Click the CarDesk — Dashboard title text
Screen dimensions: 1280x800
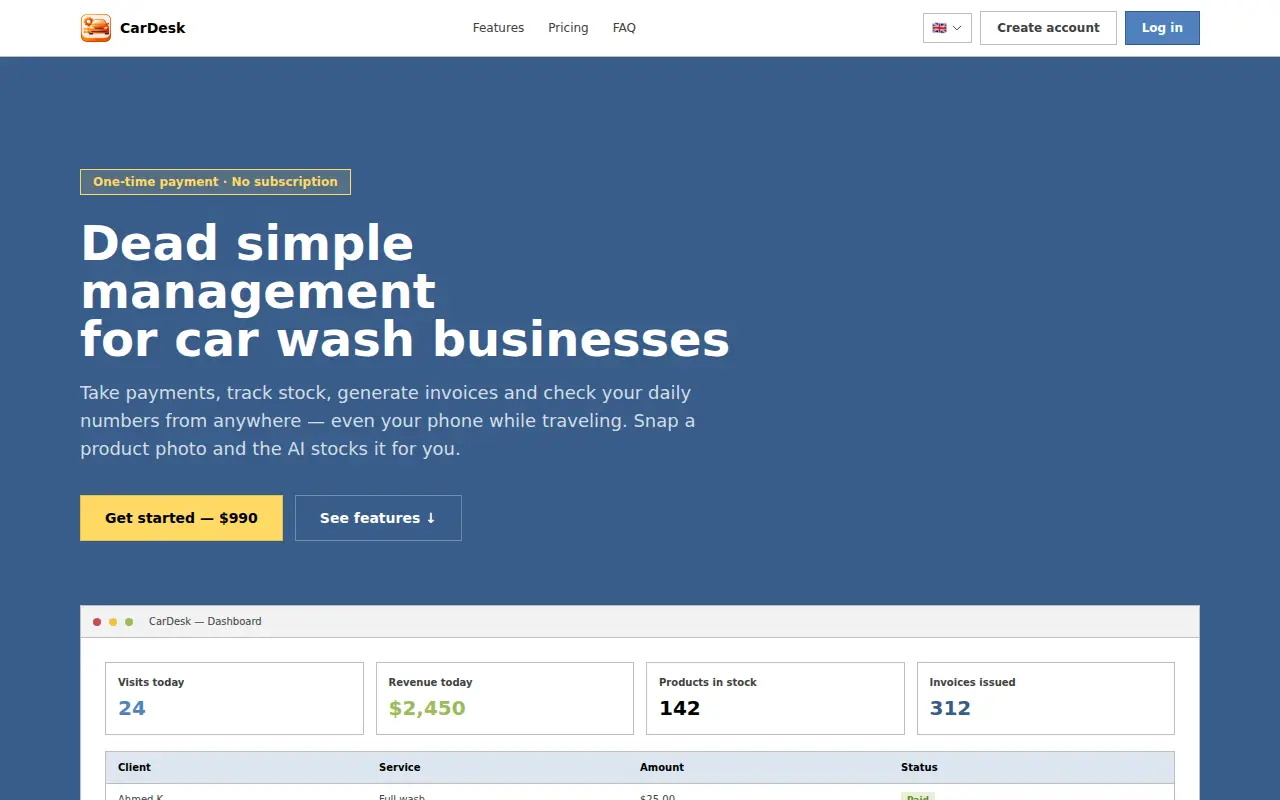pos(205,621)
